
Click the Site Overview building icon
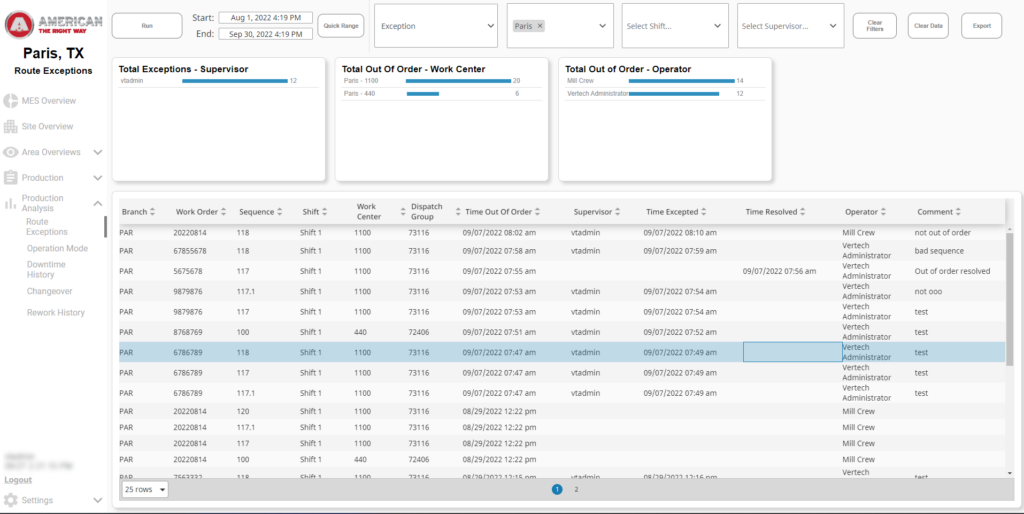click(x=10, y=126)
